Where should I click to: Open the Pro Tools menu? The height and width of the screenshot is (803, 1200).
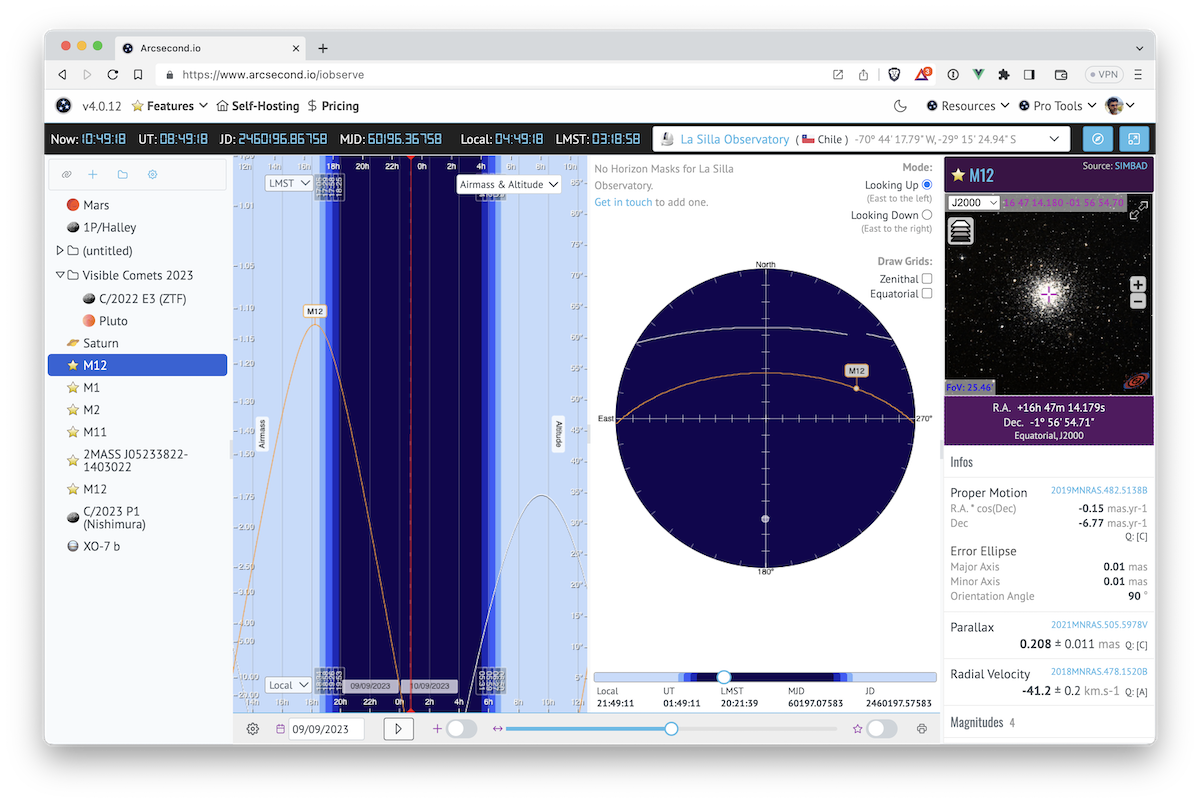tap(1057, 106)
